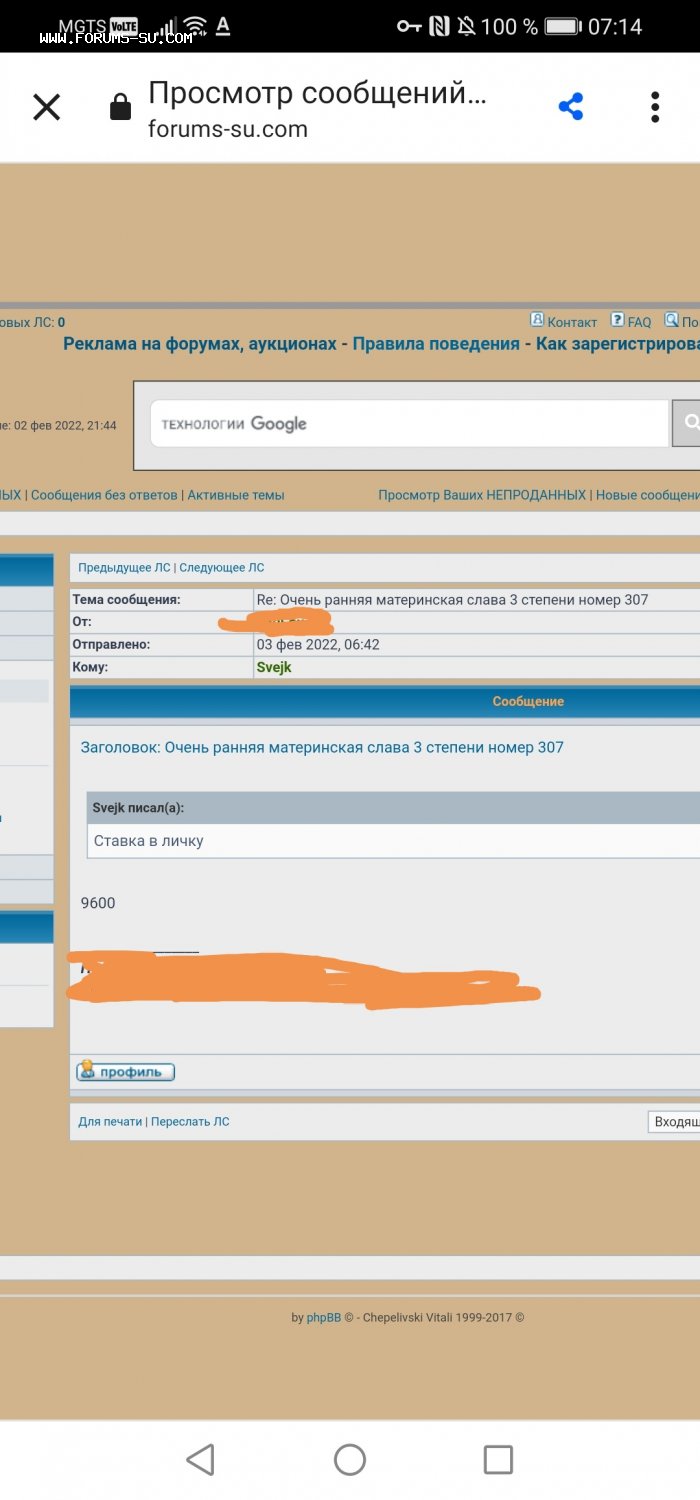Close the browser tab with X icon

47,107
